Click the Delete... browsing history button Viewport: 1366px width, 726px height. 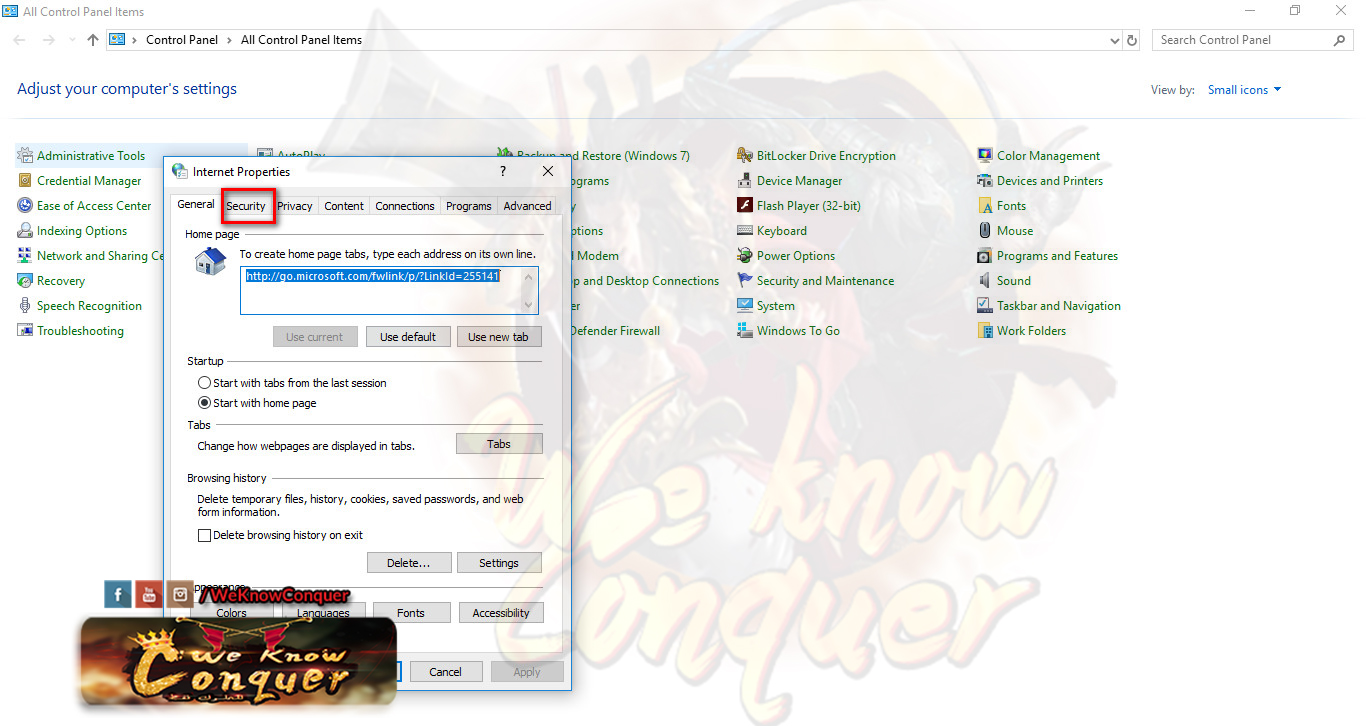[x=409, y=563]
